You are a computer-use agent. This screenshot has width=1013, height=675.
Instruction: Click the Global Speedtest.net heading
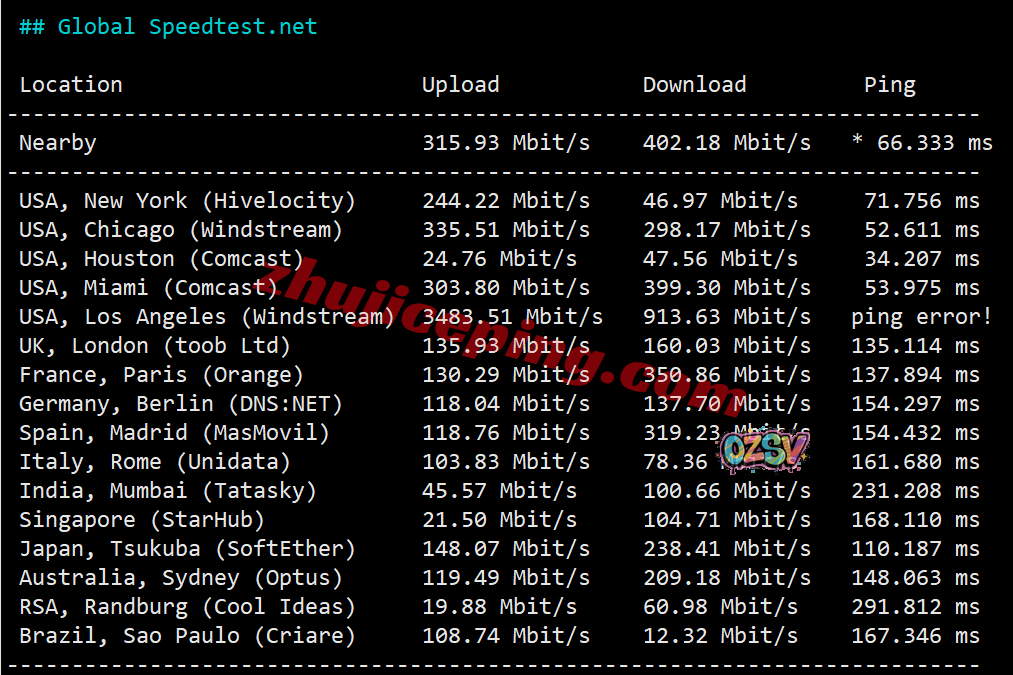[168, 27]
